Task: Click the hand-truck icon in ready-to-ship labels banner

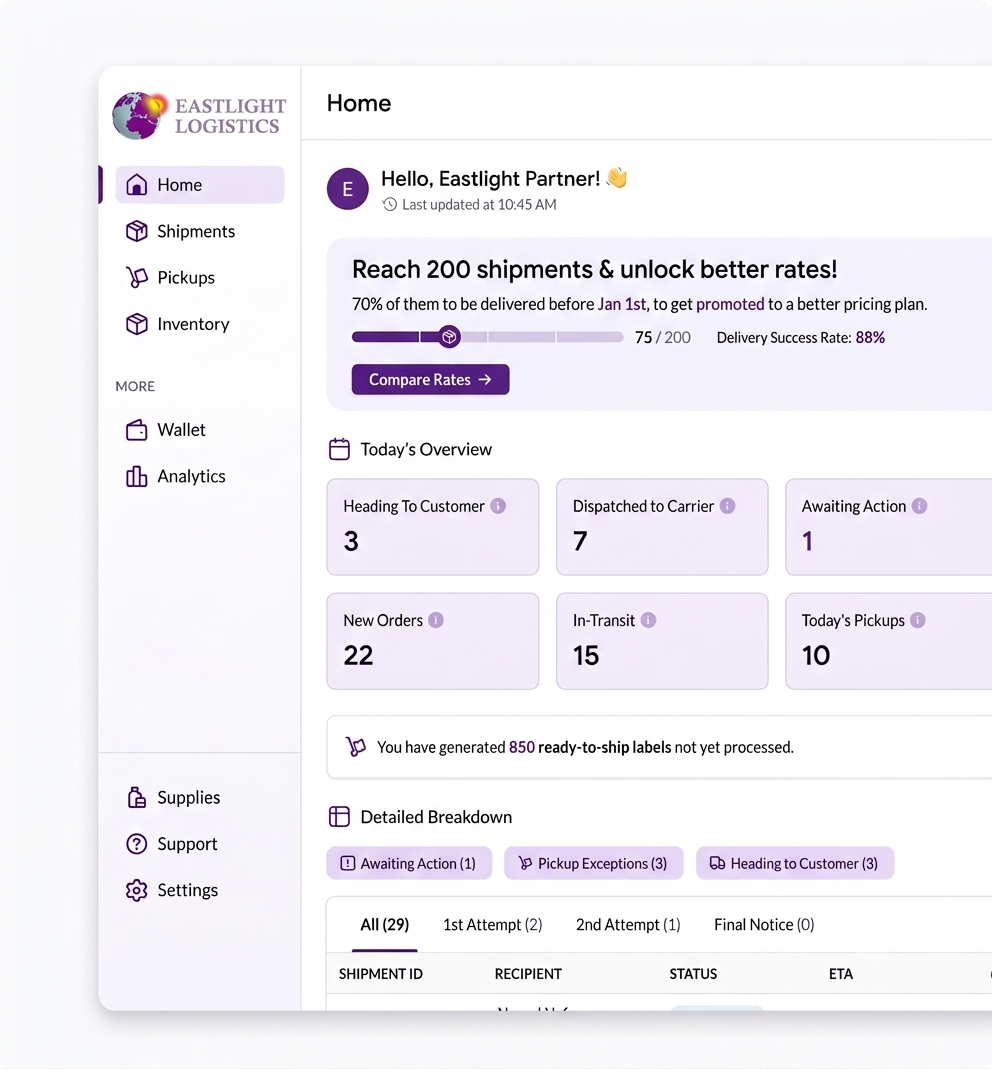Action: 355,747
